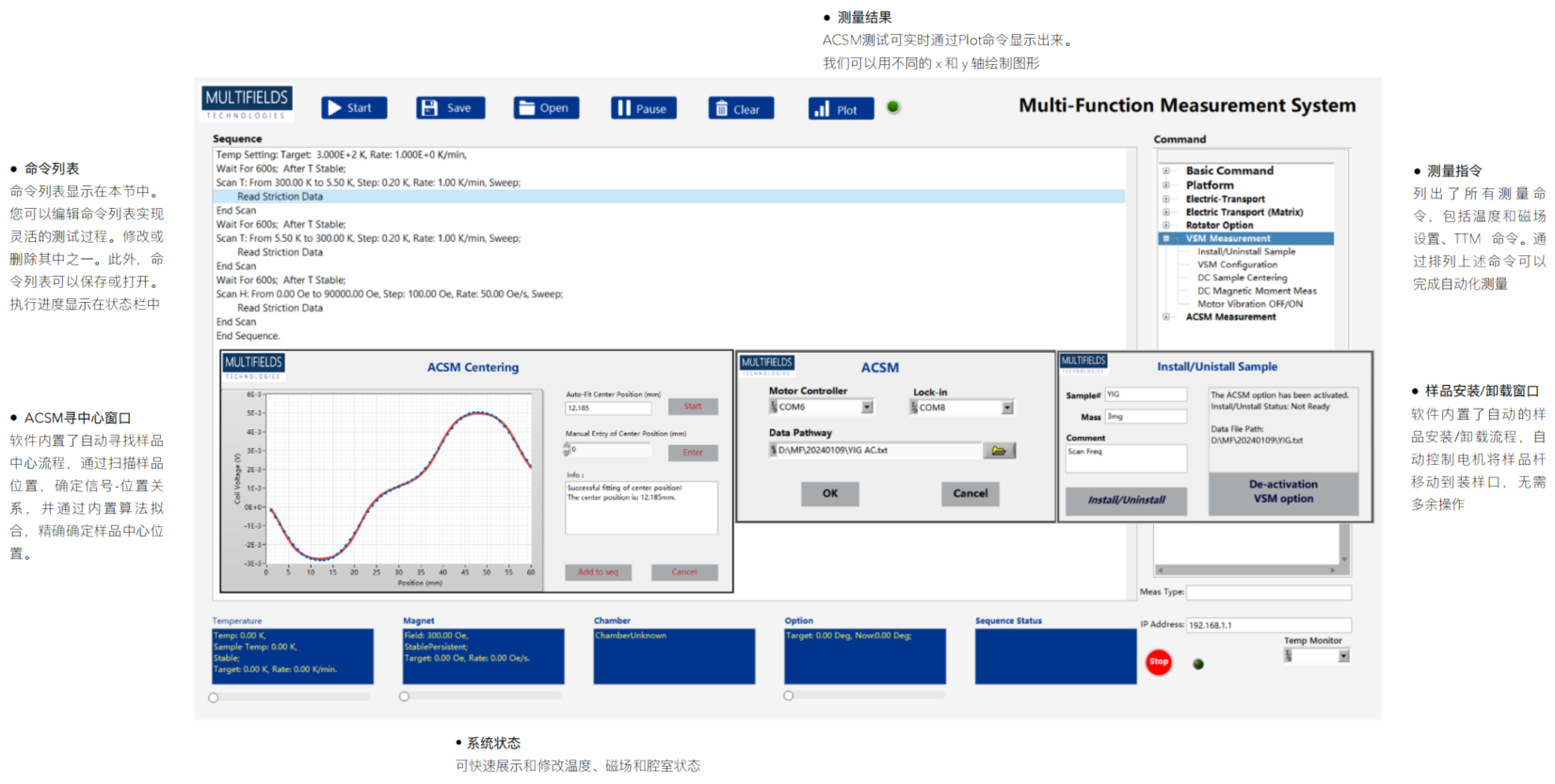Click the IP Address input field
Viewport: 1555px width, 784px height.
tap(1267, 625)
